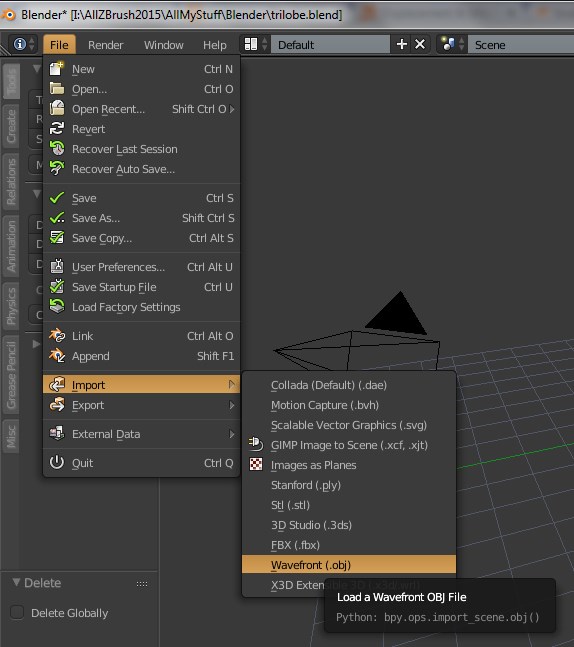Screen dimensions: 574x647
Task: Switch to the Relations tool shelf tab
Action: (x=11, y=181)
